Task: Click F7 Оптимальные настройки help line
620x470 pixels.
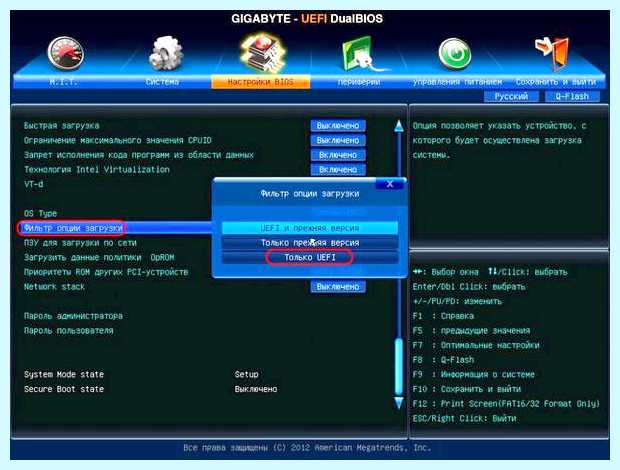Action: [476, 345]
